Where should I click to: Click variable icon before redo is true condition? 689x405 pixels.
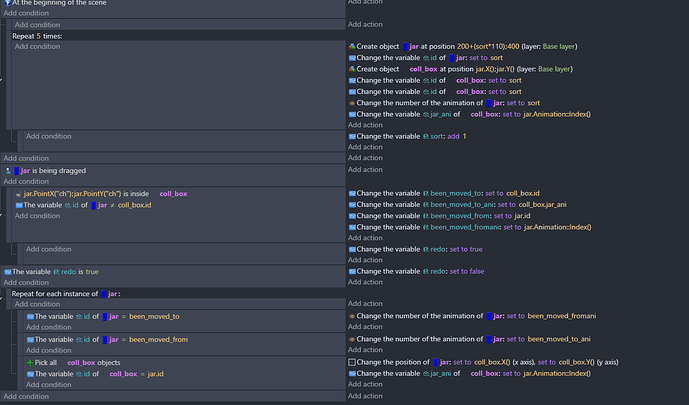point(8,272)
